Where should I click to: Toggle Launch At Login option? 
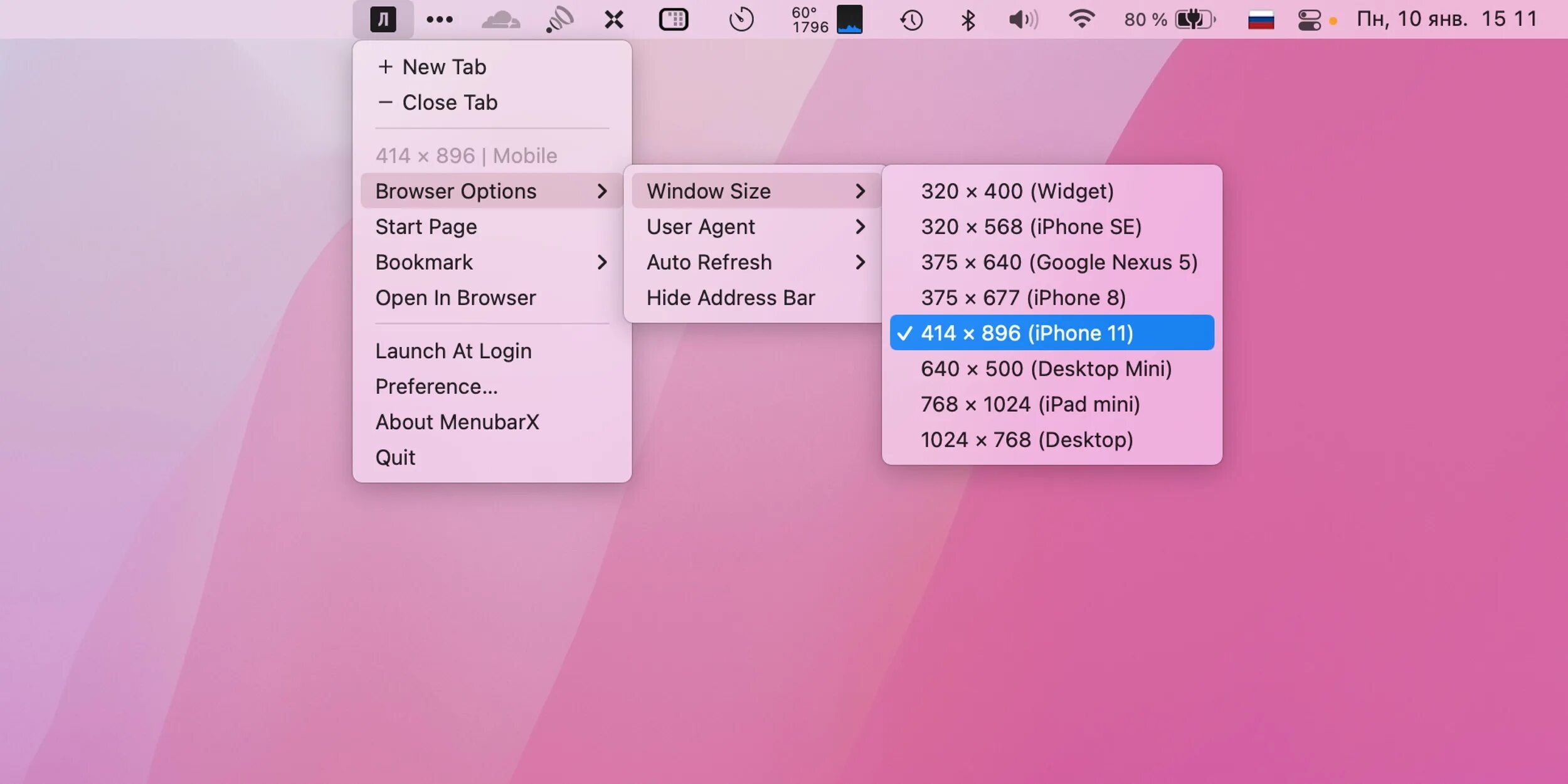point(453,351)
